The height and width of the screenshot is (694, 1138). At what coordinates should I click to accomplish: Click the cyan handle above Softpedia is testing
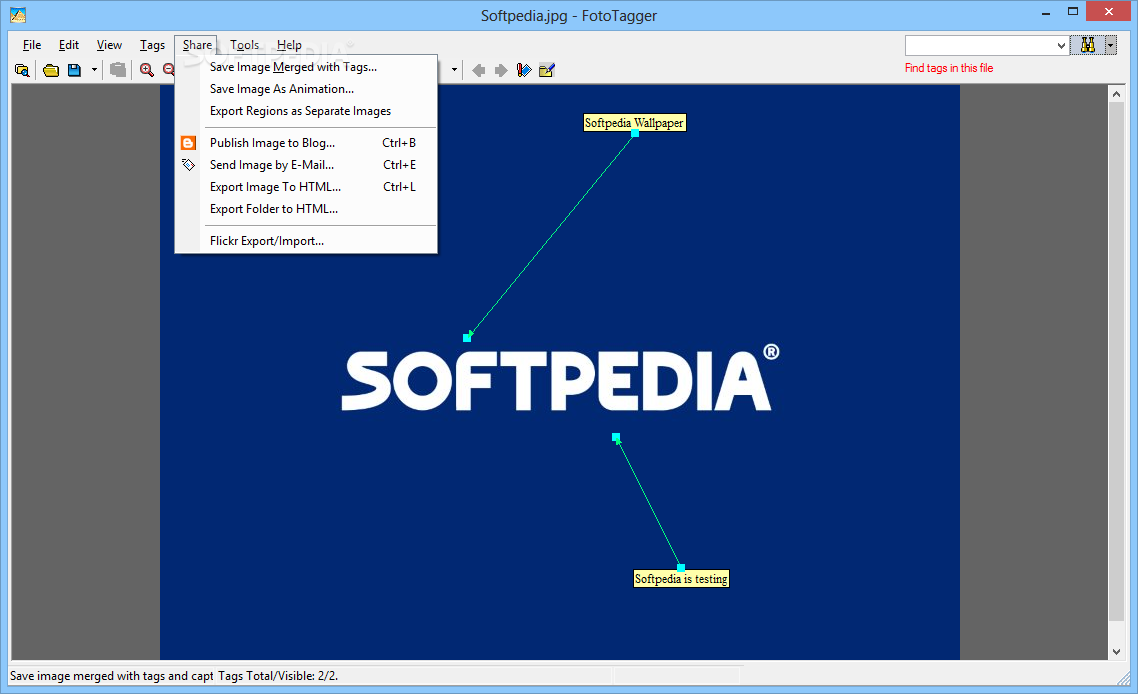click(681, 568)
